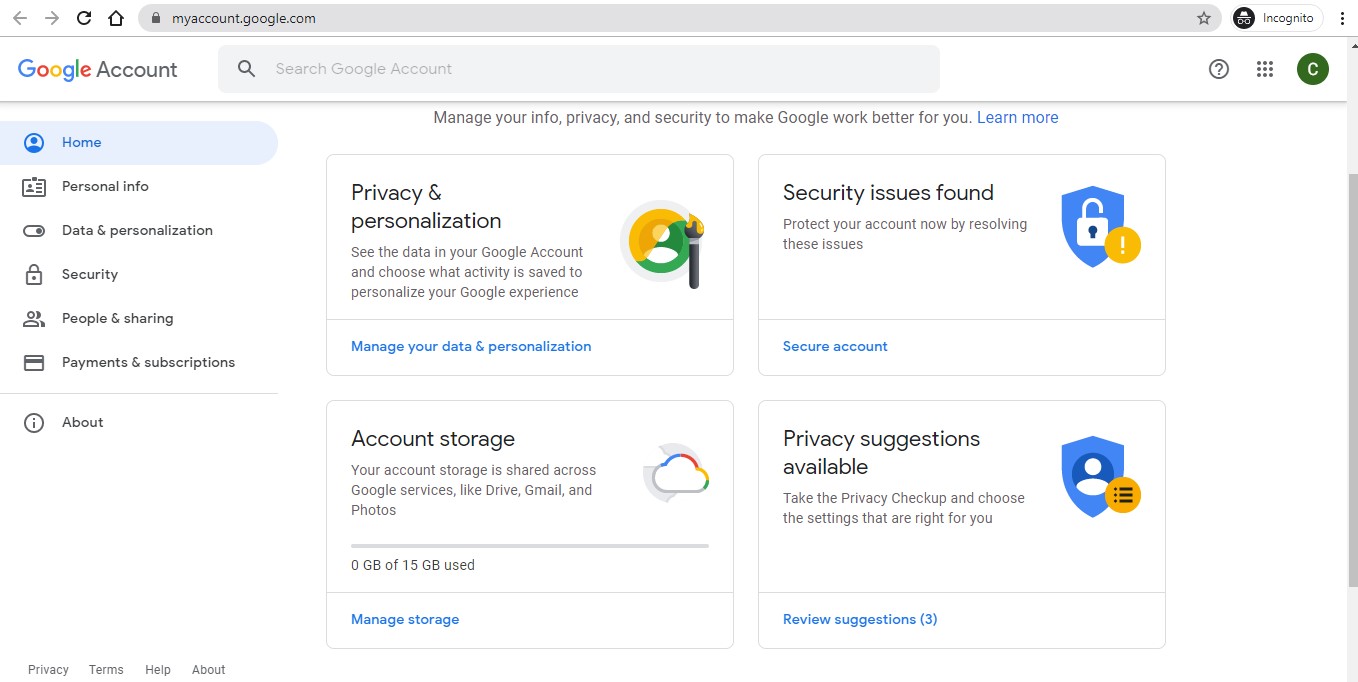Open Chrome three-dot menu
The image size is (1358, 682).
tap(1342, 18)
